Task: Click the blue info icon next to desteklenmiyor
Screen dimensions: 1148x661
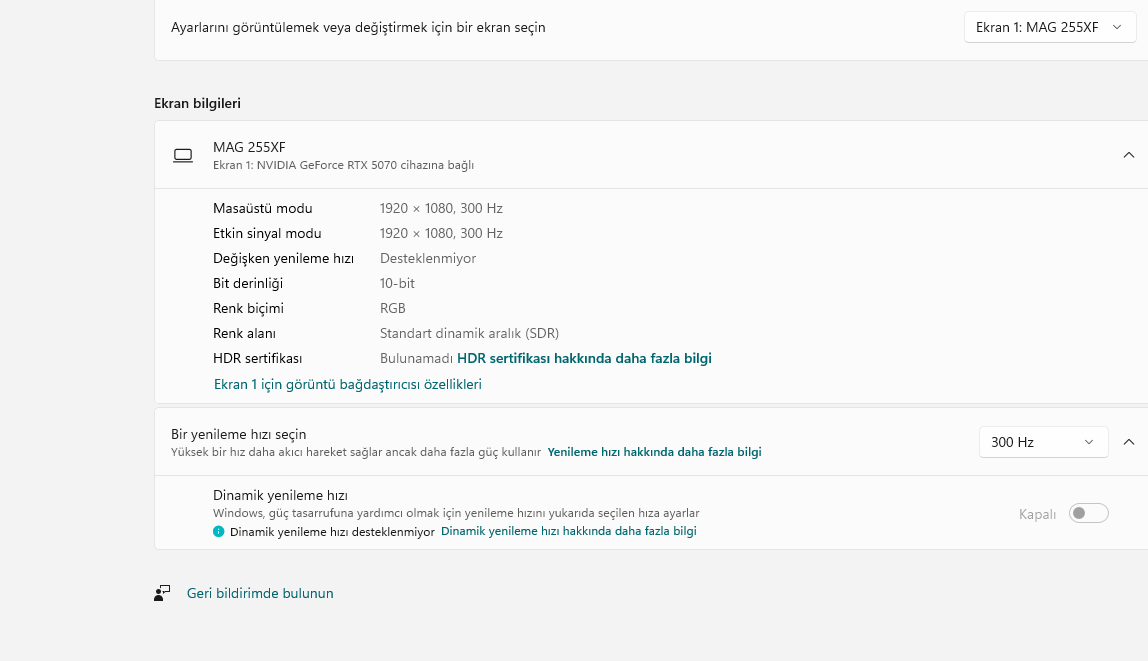Action: tap(218, 531)
